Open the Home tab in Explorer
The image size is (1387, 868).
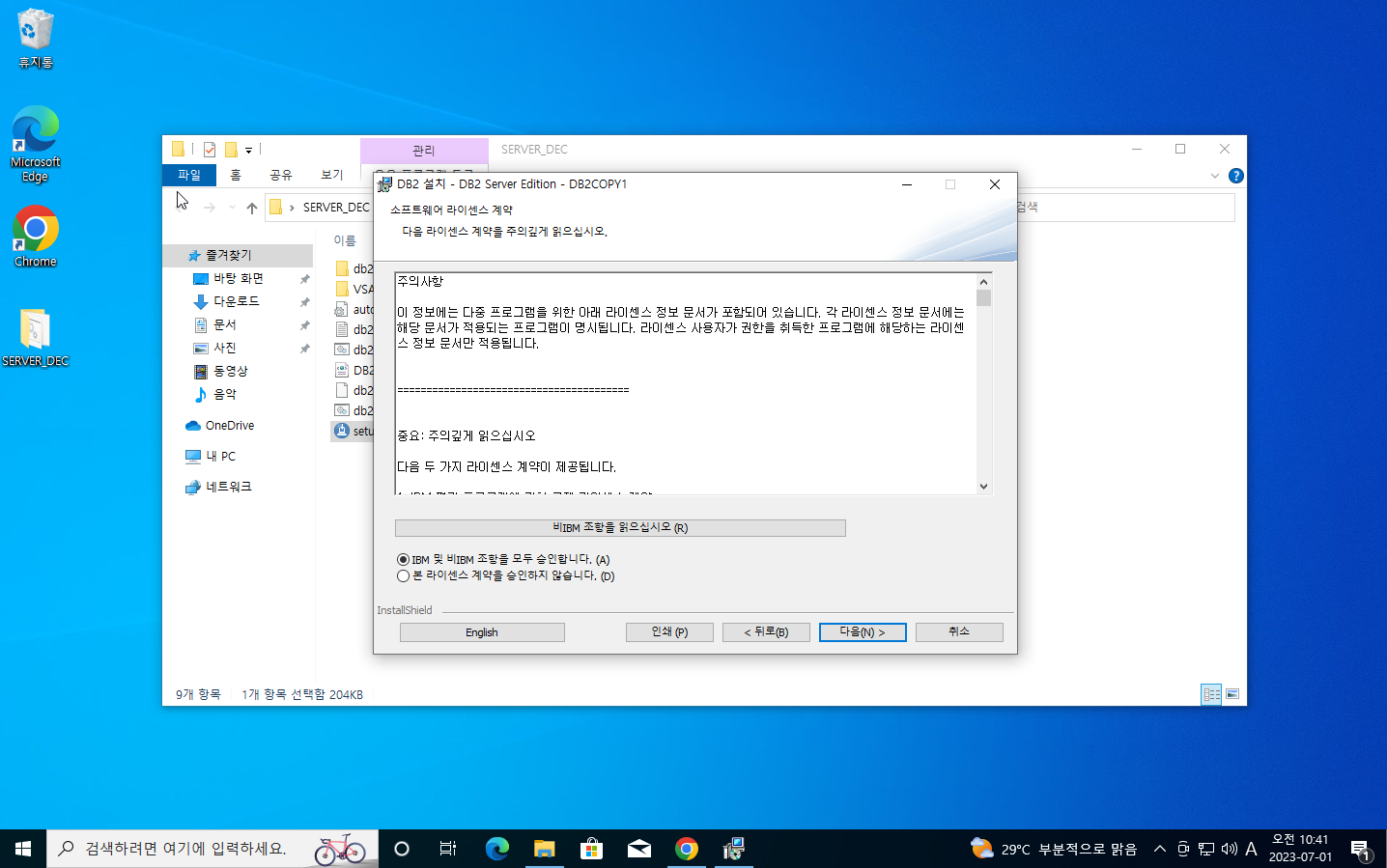(236, 175)
